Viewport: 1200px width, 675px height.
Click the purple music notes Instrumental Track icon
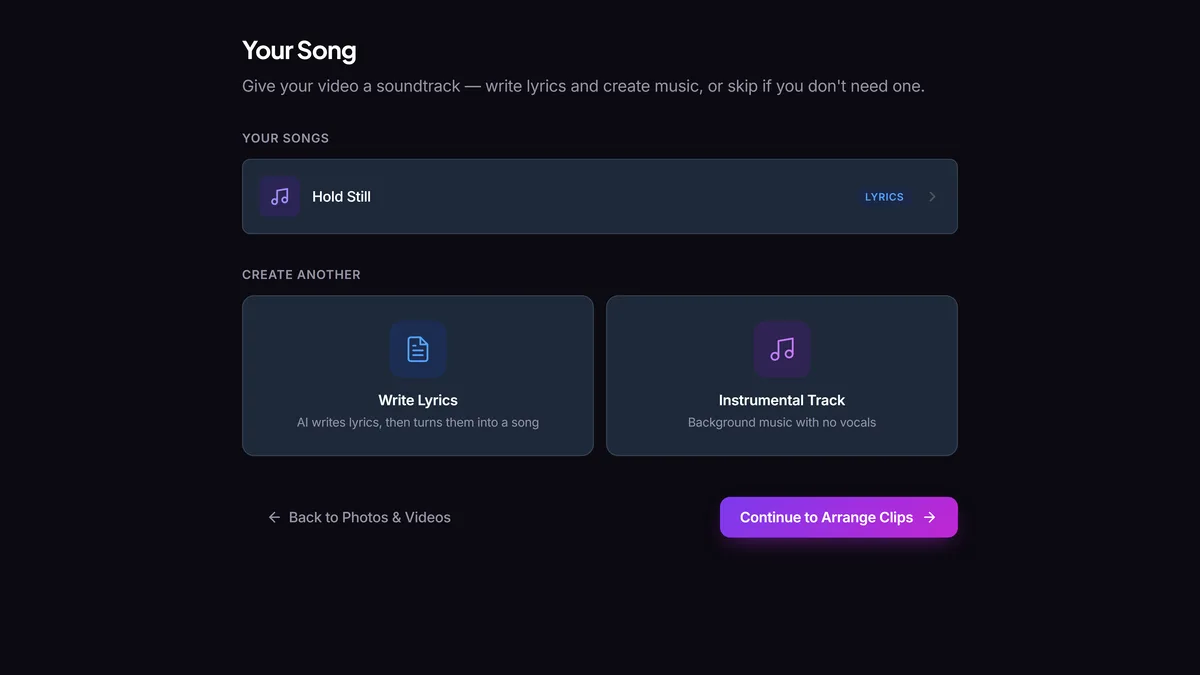782,349
